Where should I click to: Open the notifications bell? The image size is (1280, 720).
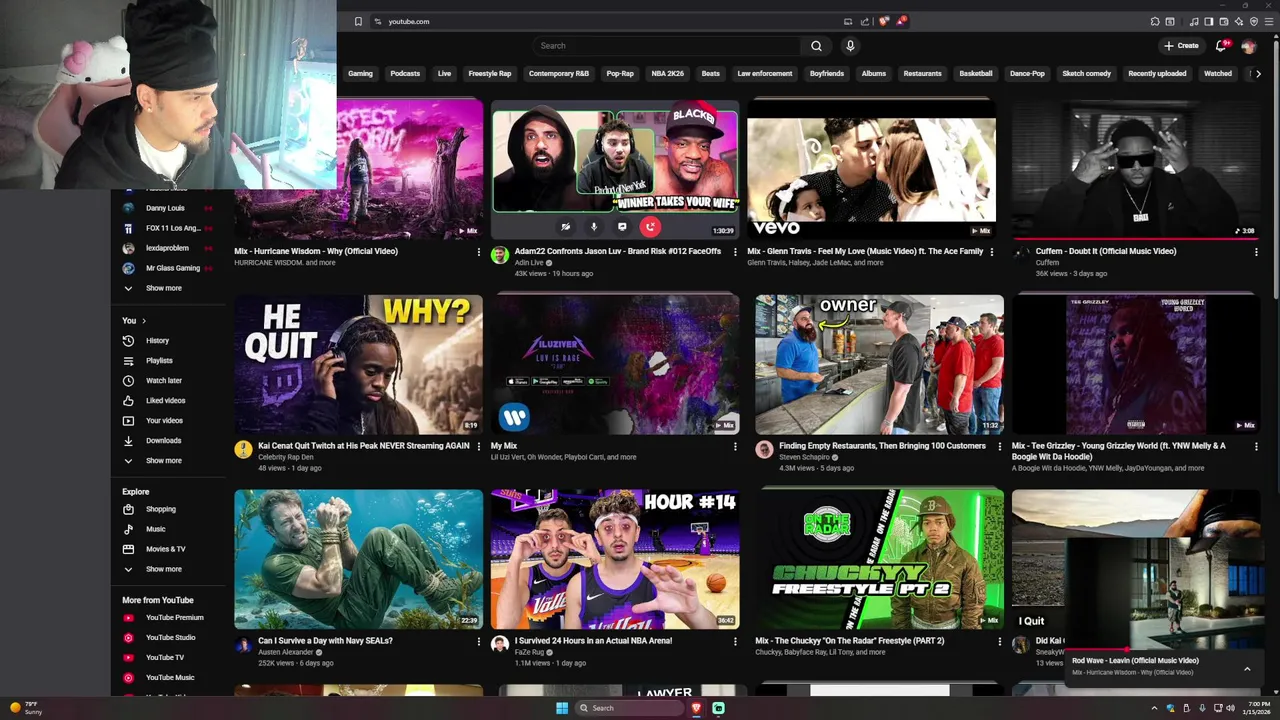1221,46
